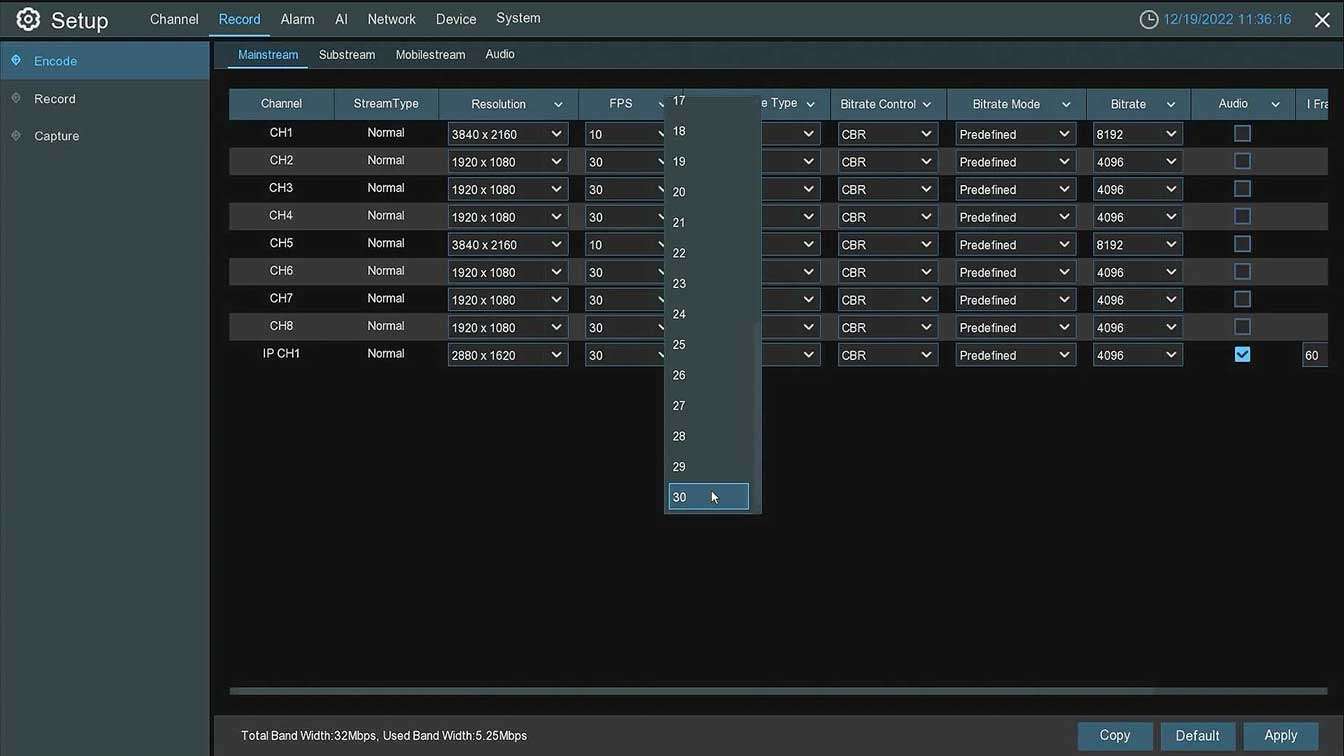Open CH1 resolution dropdown 3840 x 2160
The width and height of the screenshot is (1344, 756).
pyautogui.click(x=507, y=134)
